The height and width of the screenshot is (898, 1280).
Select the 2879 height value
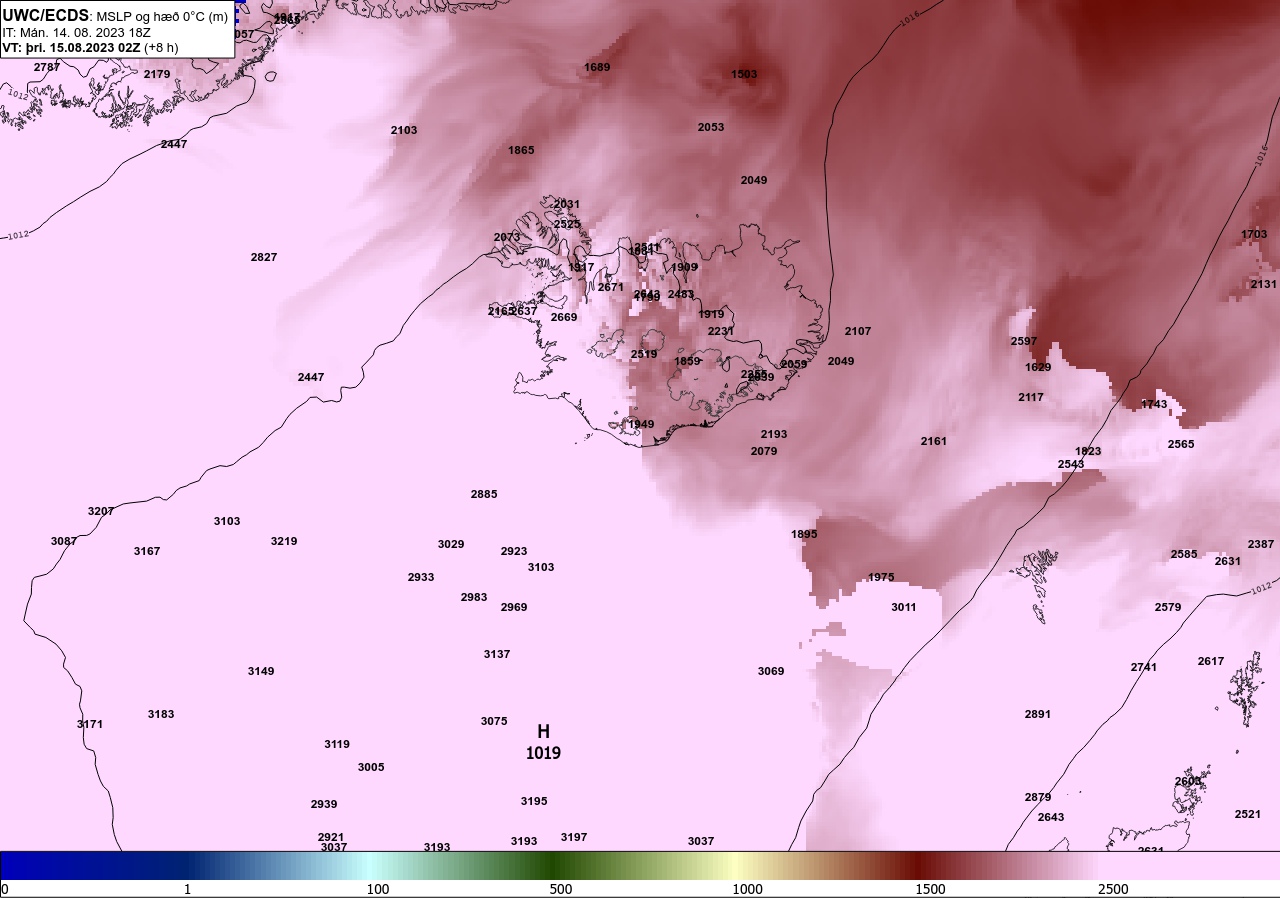(x=1038, y=797)
